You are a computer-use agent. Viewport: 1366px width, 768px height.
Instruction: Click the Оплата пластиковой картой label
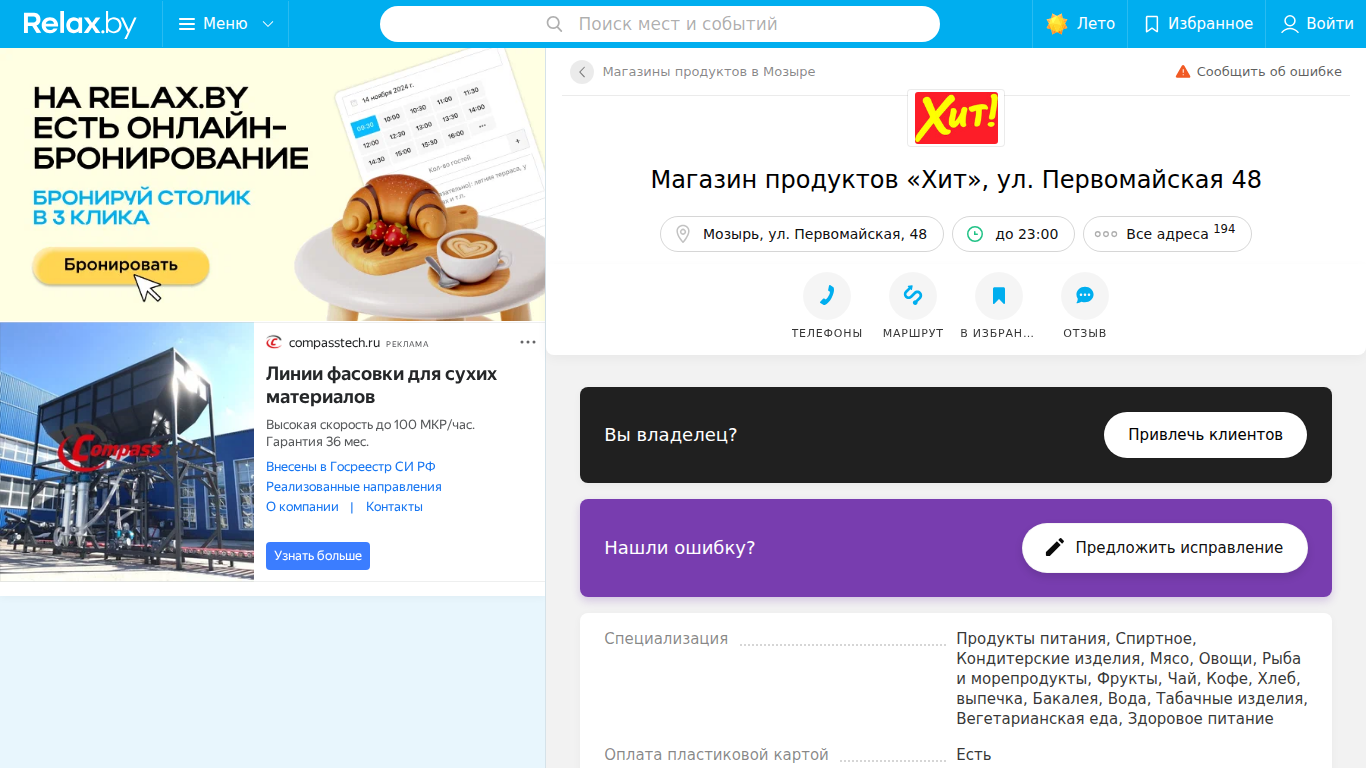coord(716,755)
